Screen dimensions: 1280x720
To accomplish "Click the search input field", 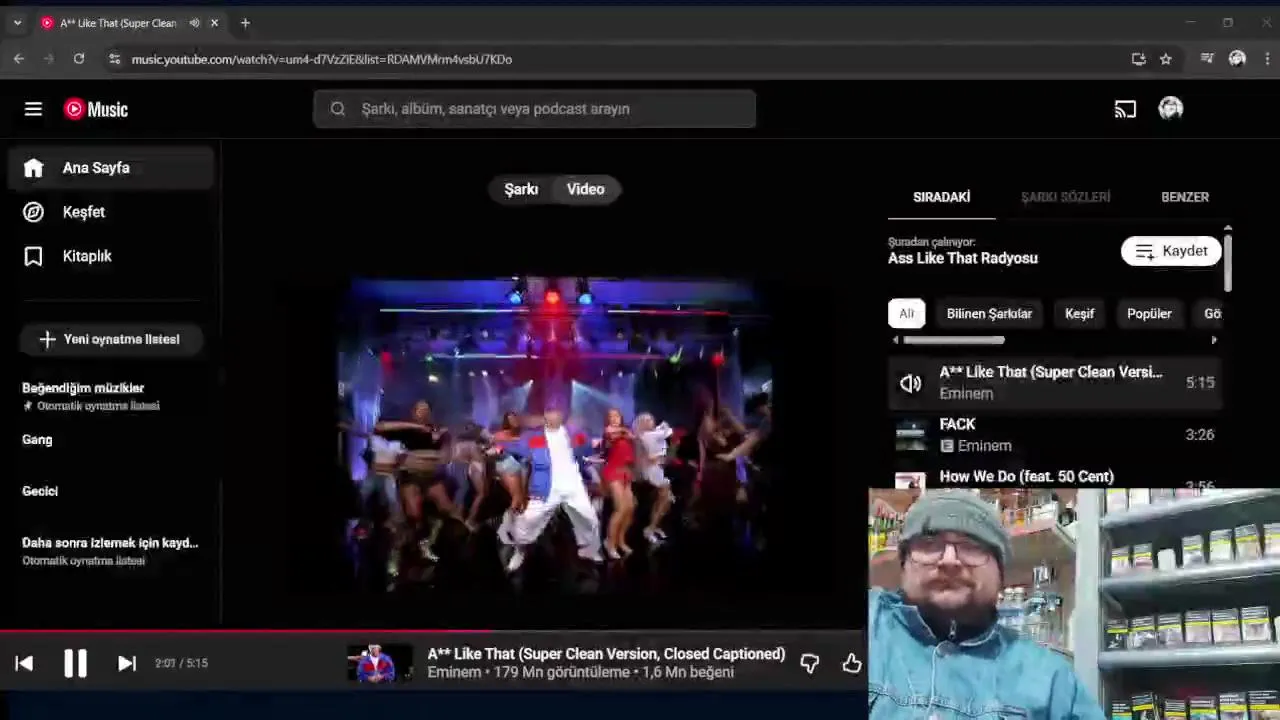I will point(535,109).
